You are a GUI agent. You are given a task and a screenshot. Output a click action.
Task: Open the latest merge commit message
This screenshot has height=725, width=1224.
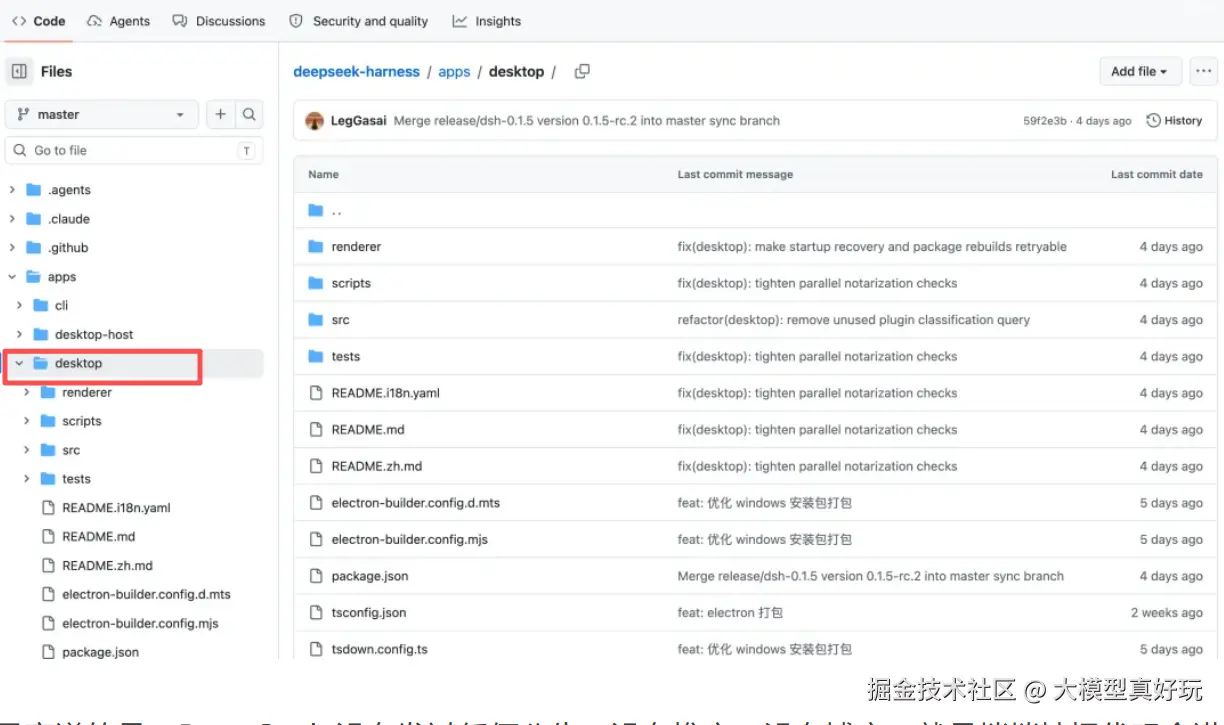(x=587, y=121)
